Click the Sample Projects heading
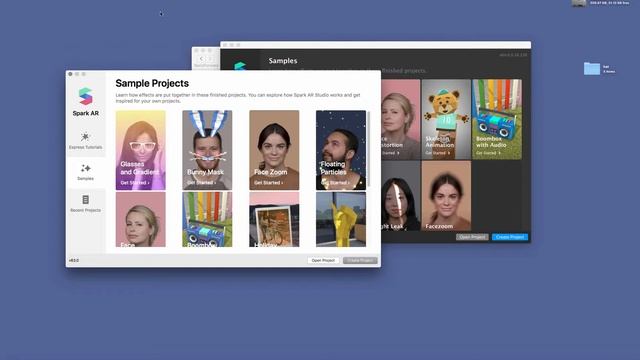This screenshot has width=640, height=360. tap(152, 83)
